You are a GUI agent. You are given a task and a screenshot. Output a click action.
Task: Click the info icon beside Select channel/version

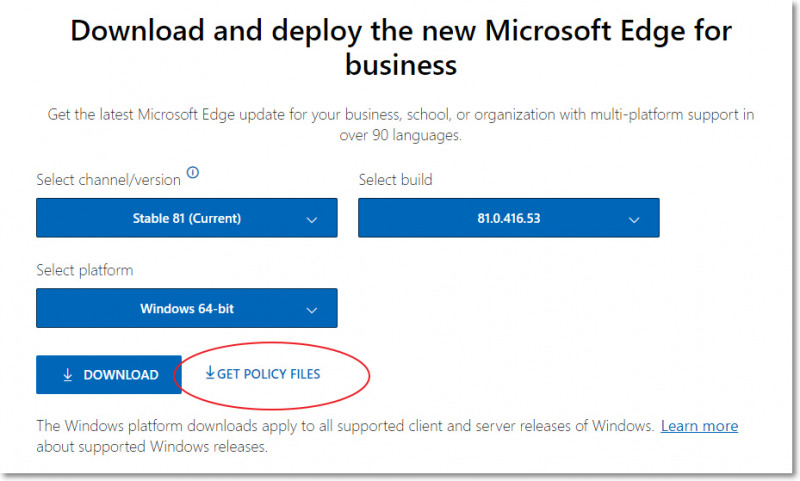point(192,172)
